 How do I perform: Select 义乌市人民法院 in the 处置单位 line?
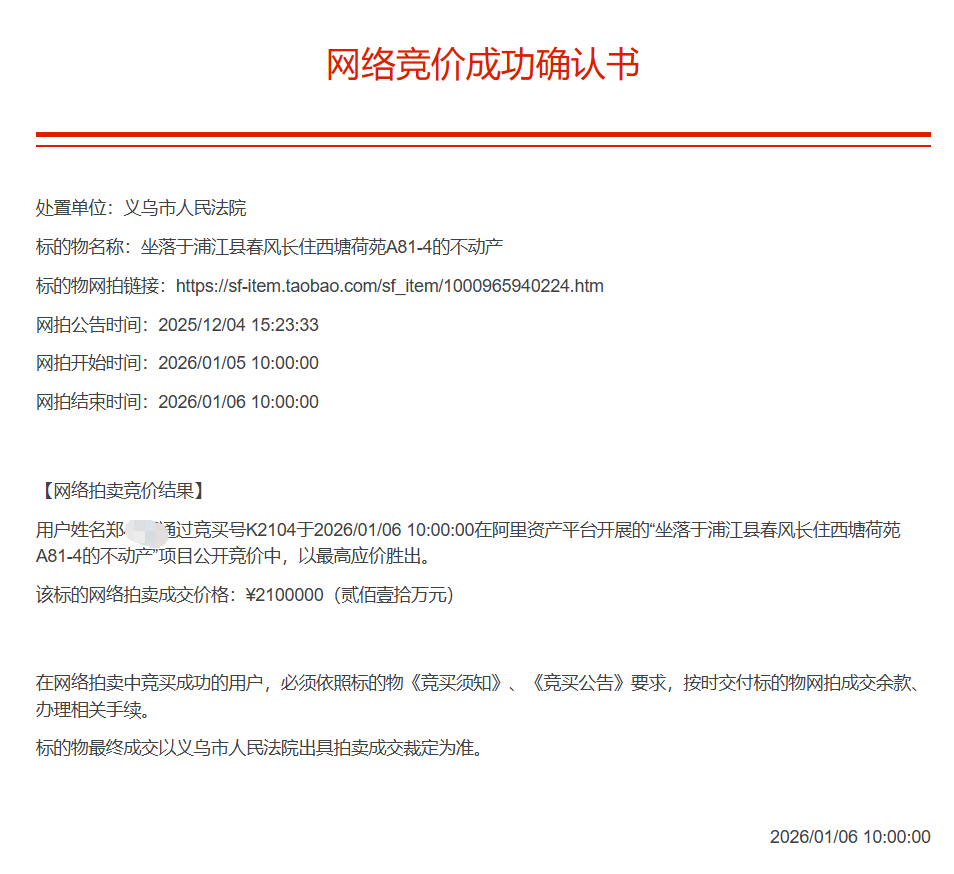(184, 208)
